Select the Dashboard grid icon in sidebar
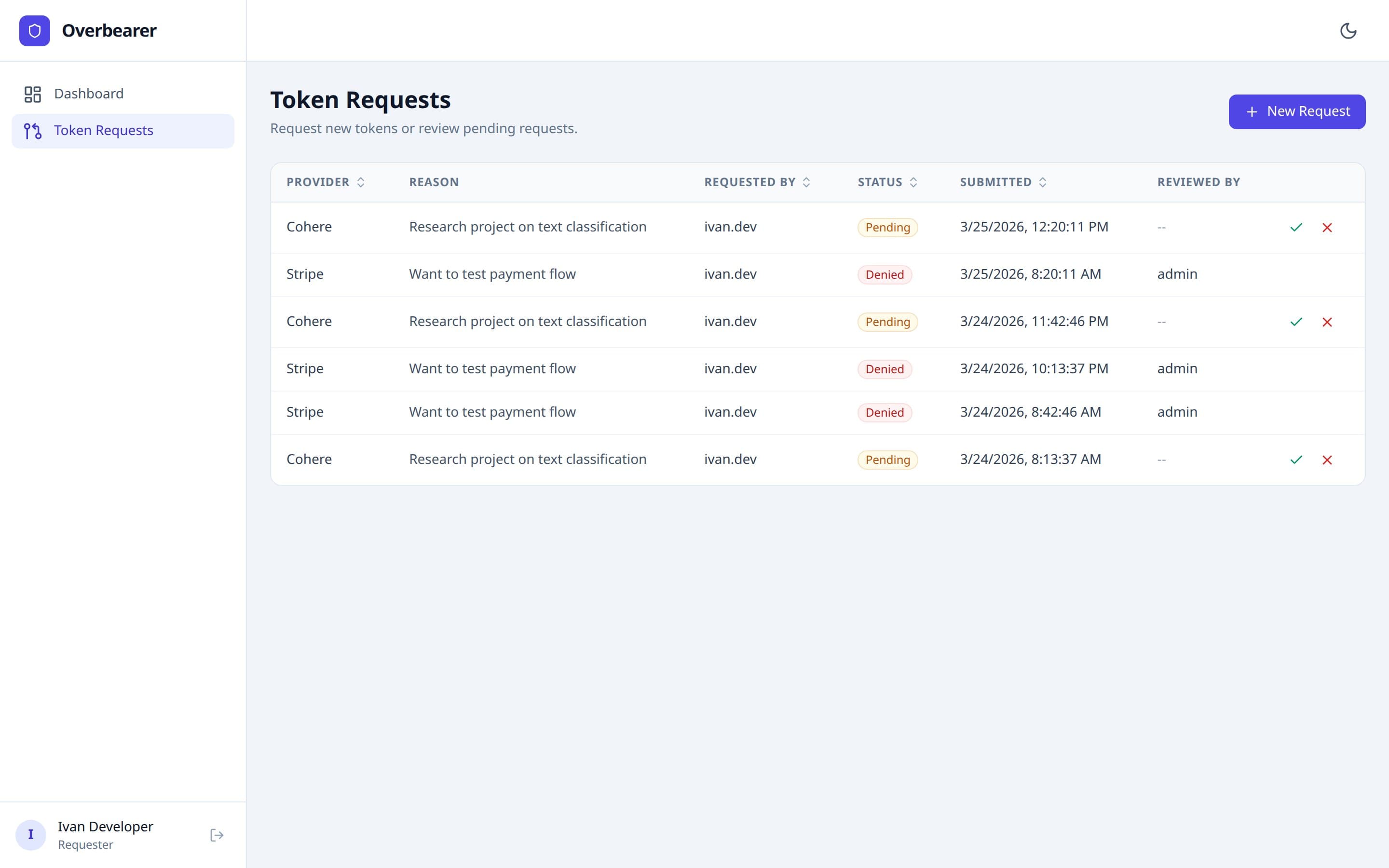 click(33, 94)
